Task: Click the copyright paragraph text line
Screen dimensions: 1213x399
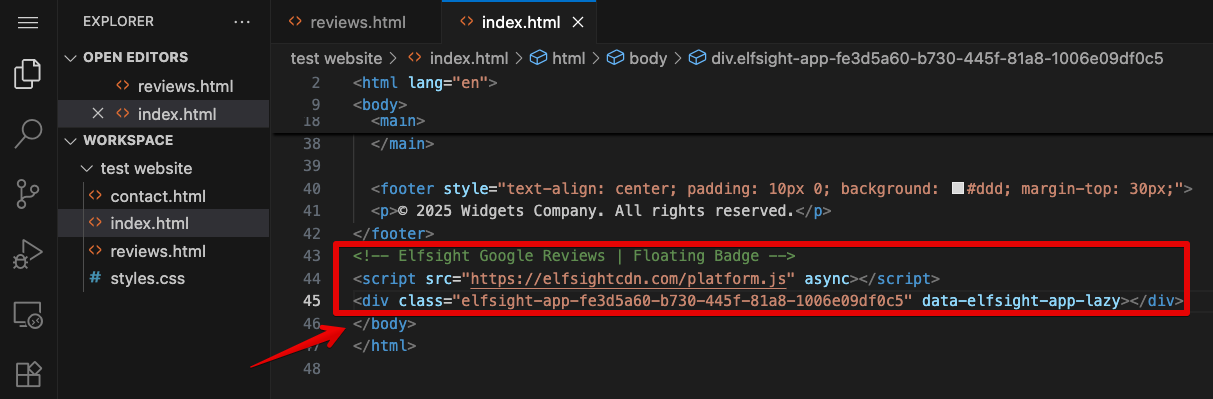Action: coord(601,210)
